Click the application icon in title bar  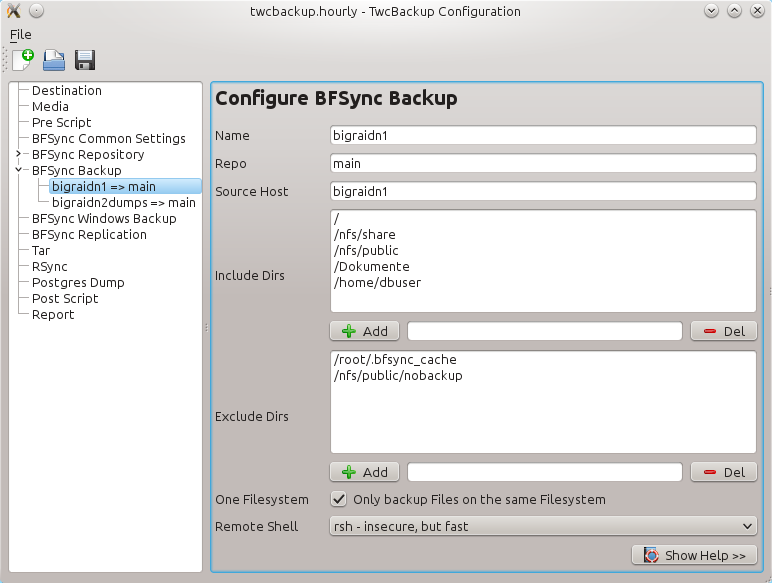(14, 11)
